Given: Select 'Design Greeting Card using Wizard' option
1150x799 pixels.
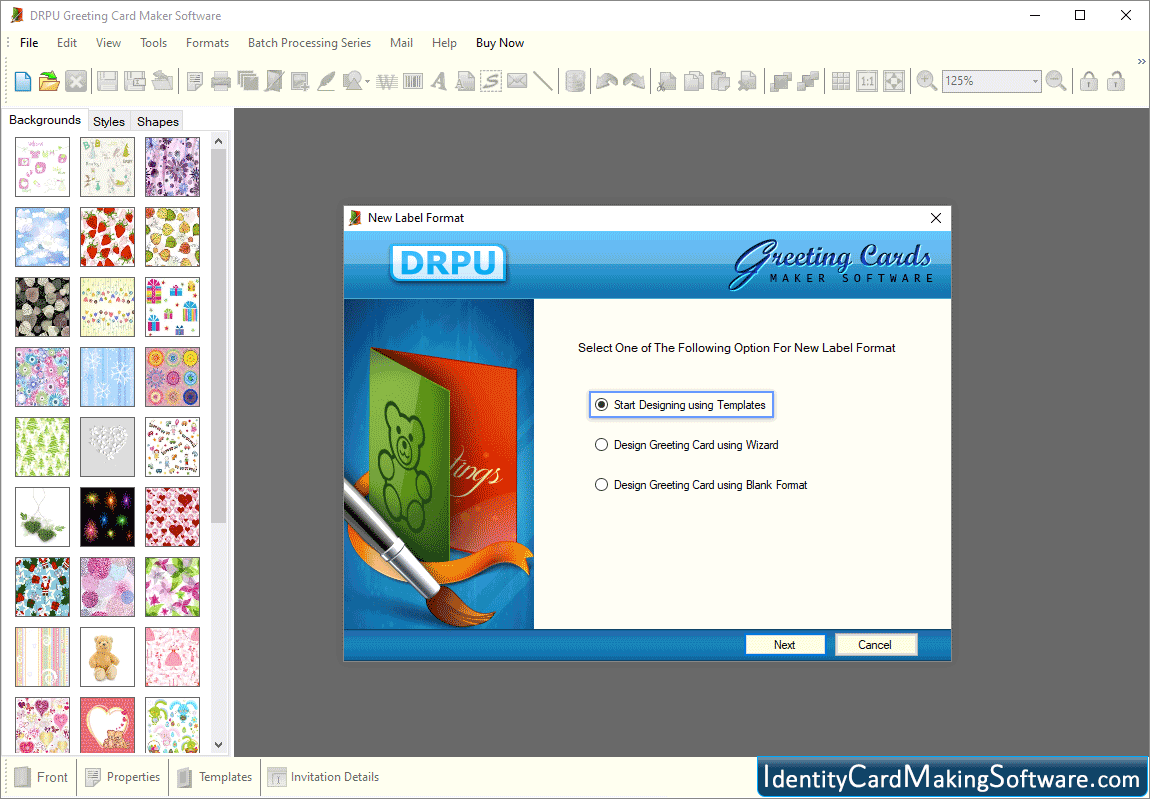Looking at the screenshot, I should tap(686, 445).
